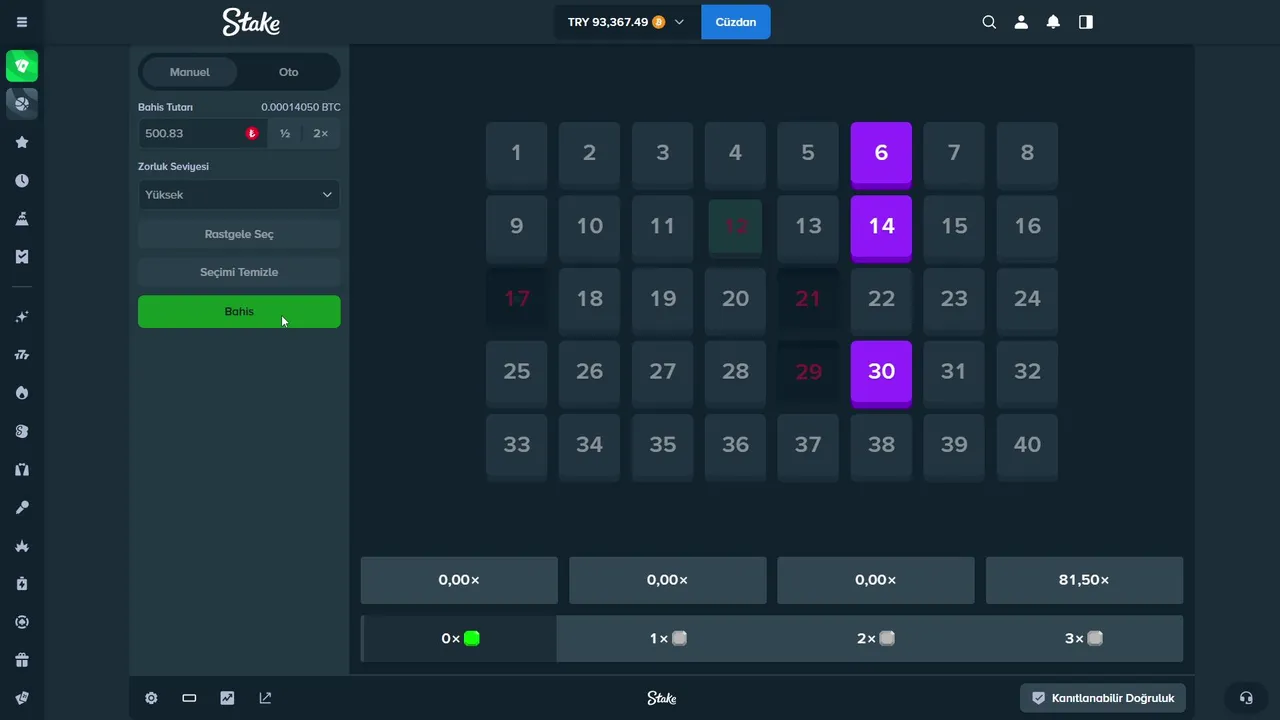
Task: Click the first 0,00× payout box
Action: click(459, 580)
